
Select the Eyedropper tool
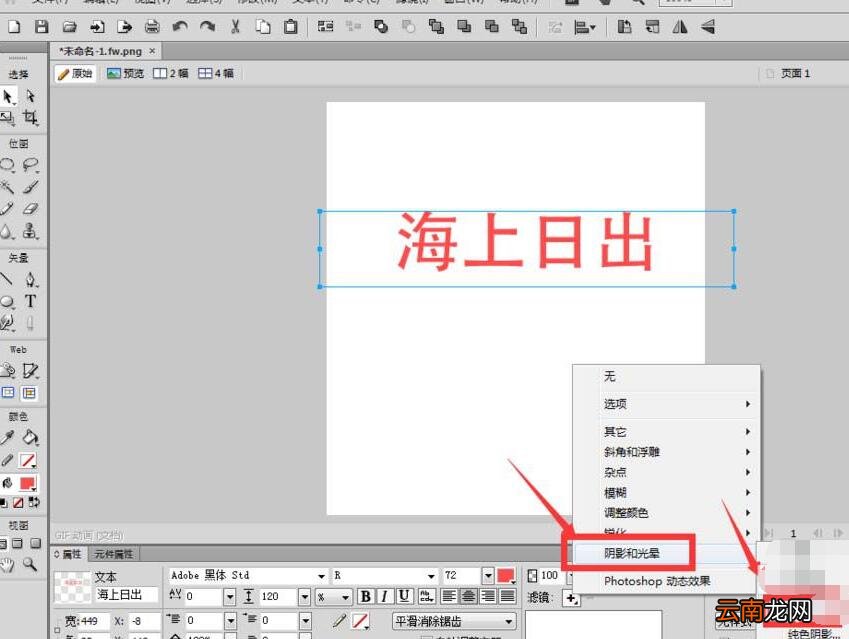point(7,438)
